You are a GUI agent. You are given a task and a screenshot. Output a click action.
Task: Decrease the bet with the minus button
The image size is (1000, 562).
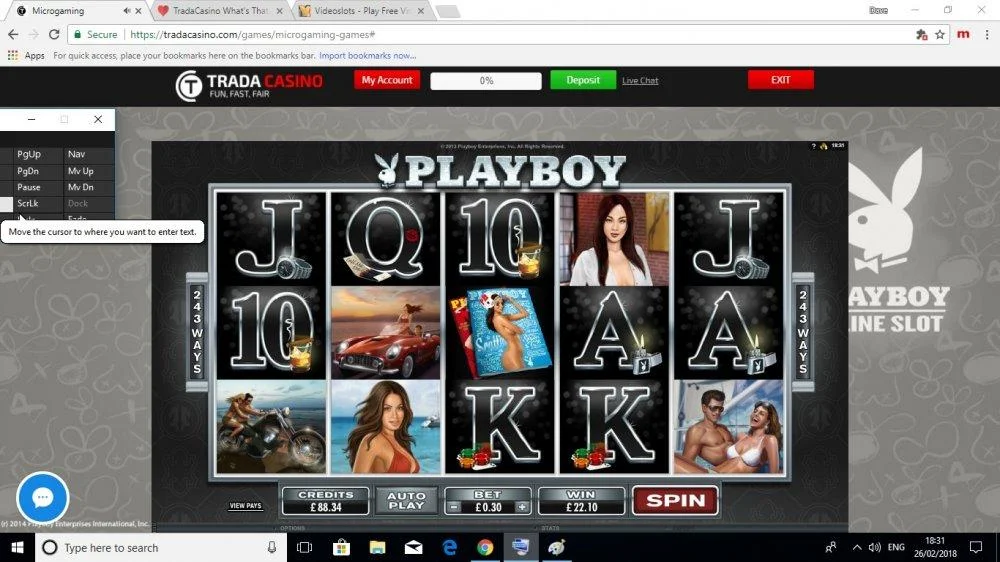453,508
